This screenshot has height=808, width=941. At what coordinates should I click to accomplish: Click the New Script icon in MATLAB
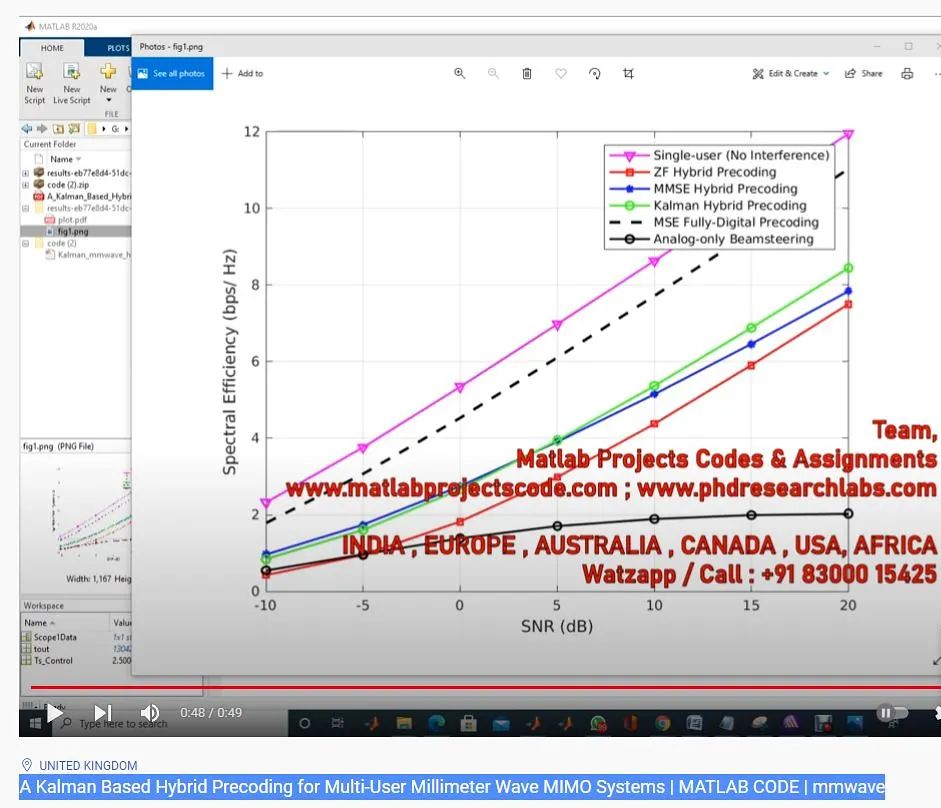click(x=34, y=83)
